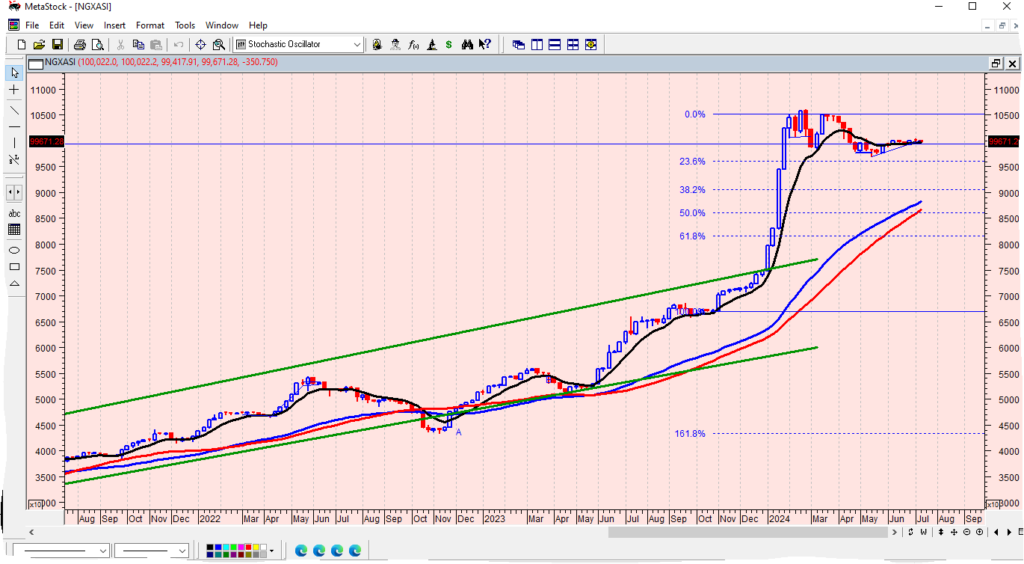Select the ellipse drawing tool
The image size is (1024, 564).
tap(14, 249)
